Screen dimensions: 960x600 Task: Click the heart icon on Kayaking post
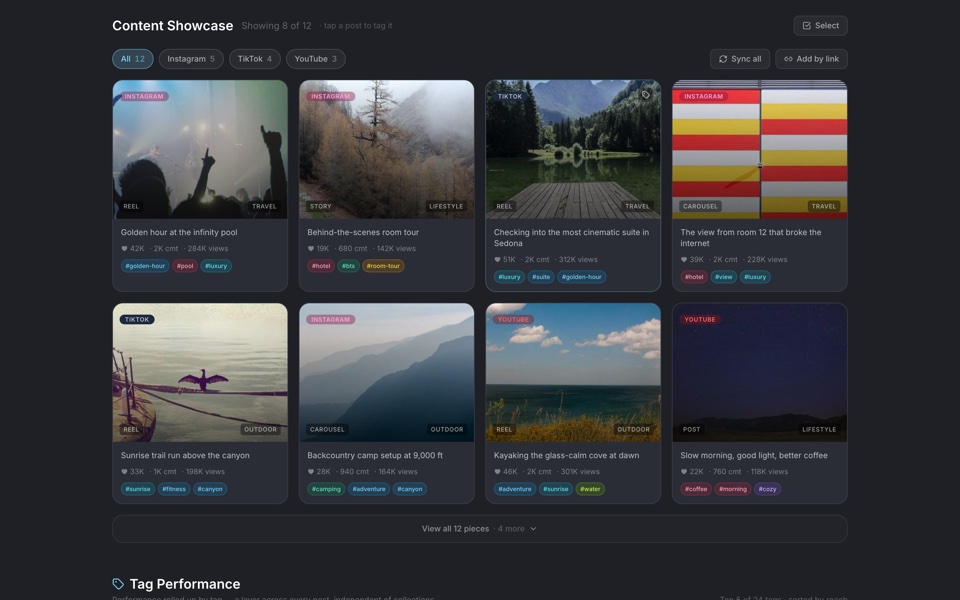[497, 471]
